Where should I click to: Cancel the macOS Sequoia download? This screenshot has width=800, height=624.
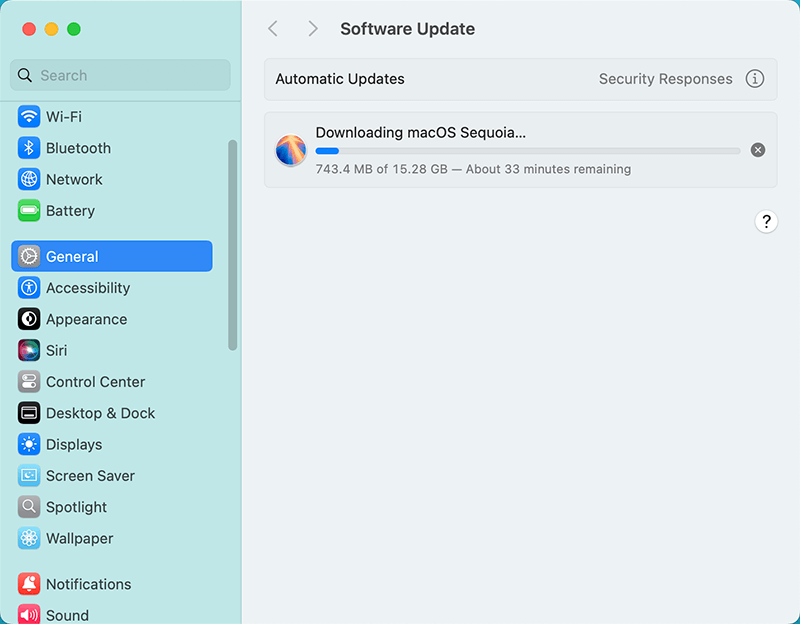tap(757, 150)
